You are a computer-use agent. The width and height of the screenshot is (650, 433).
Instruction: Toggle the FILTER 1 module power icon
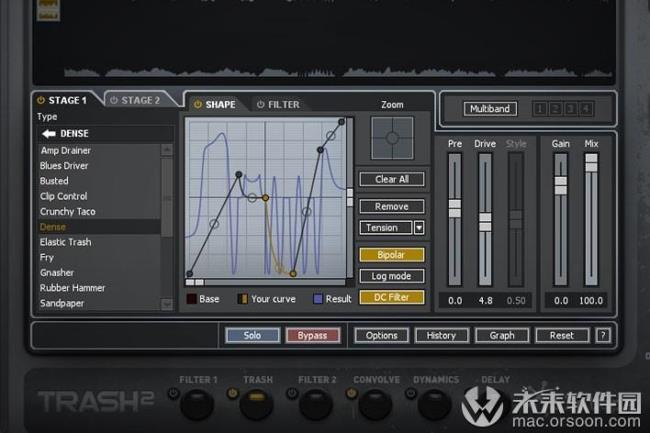[173, 393]
